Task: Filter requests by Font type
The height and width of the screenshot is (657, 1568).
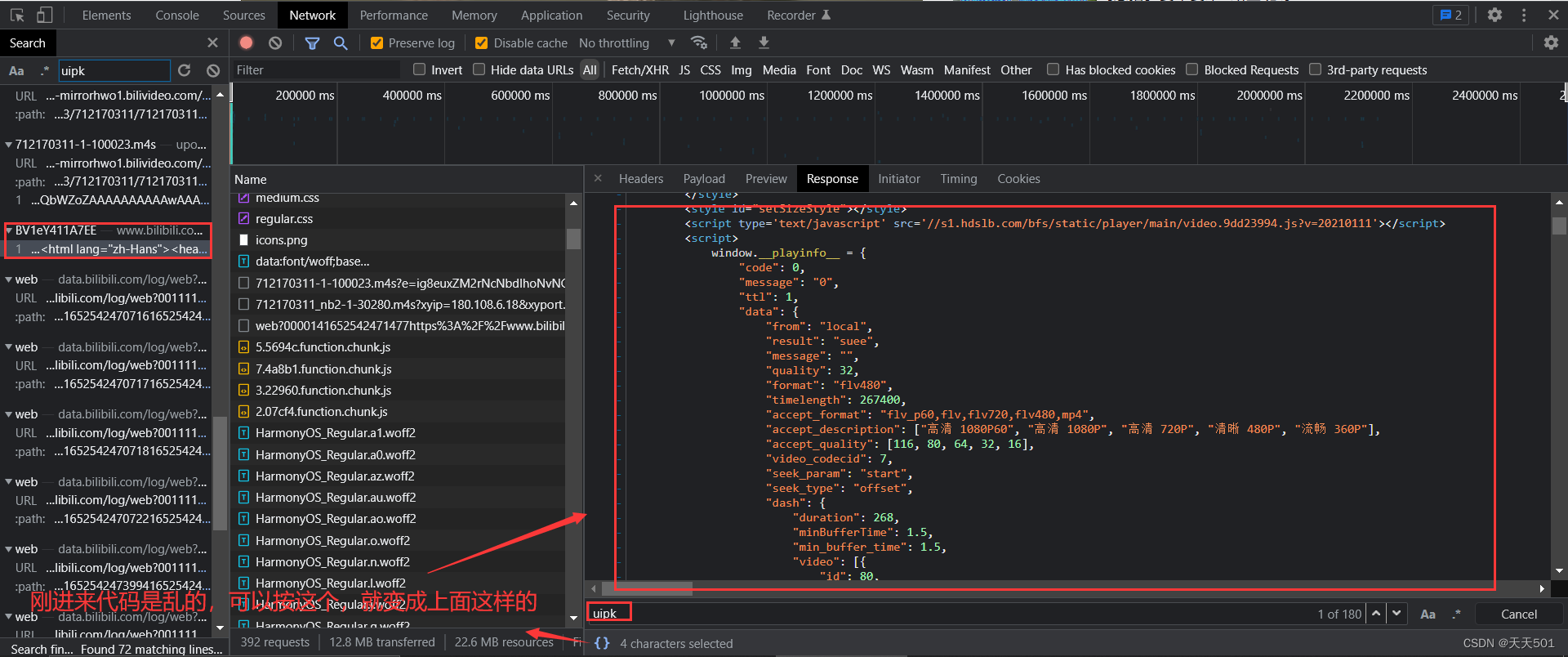Action: click(x=818, y=70)
